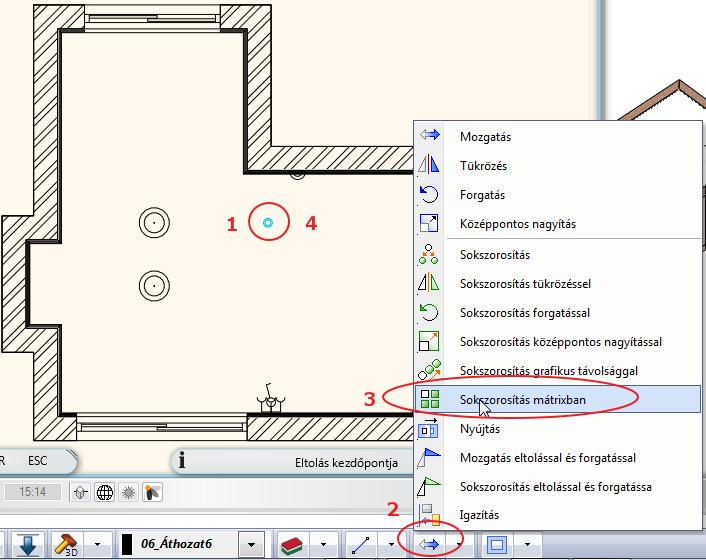Select the Sokszorosítás menu entry
This screenshot has height=560, width=706.
coord(557,255)
